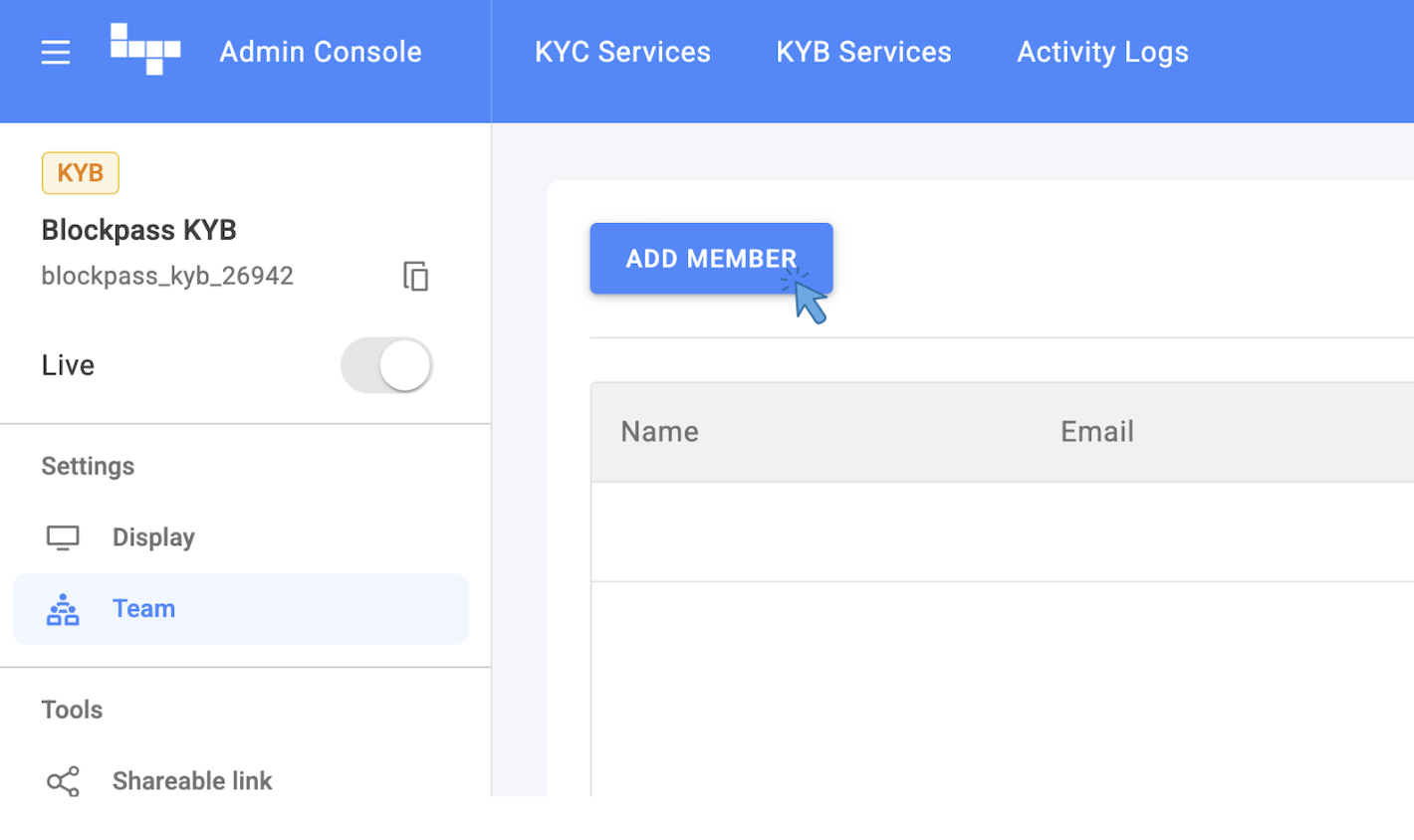Click the Blockpass KYB service name

pos(139,230)
